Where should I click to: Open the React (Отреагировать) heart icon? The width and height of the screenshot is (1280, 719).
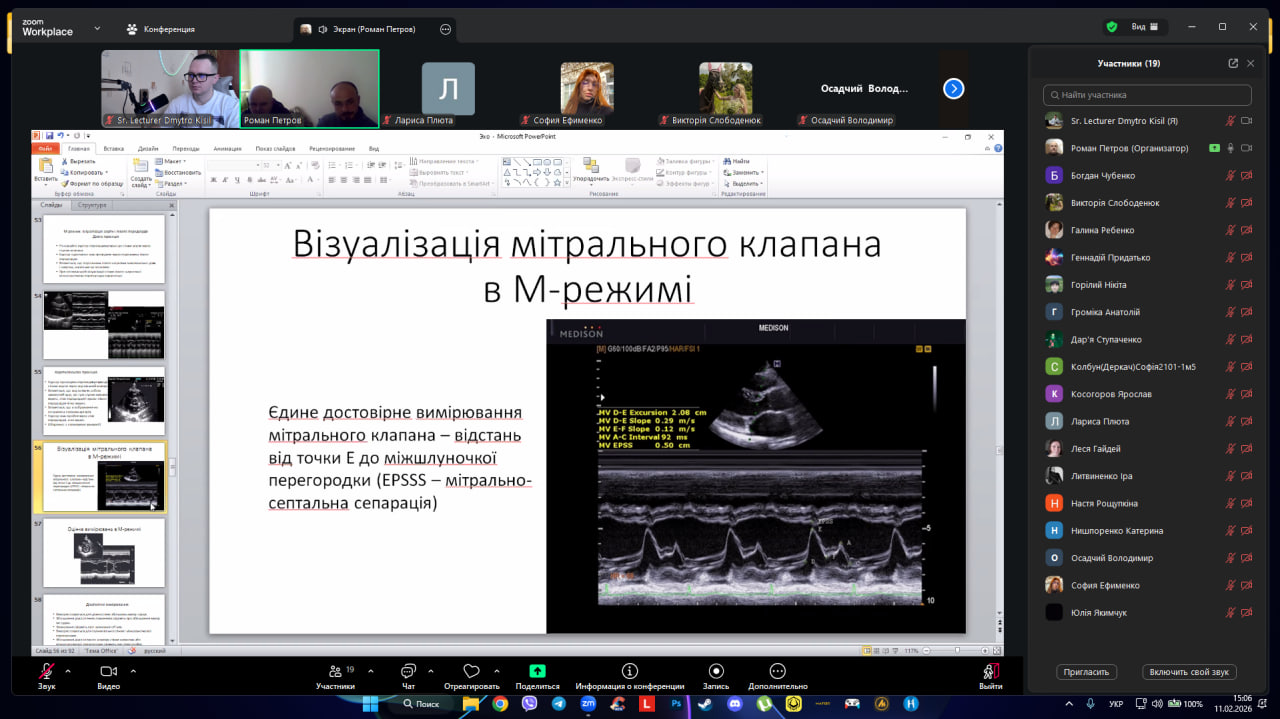(471, 671)
